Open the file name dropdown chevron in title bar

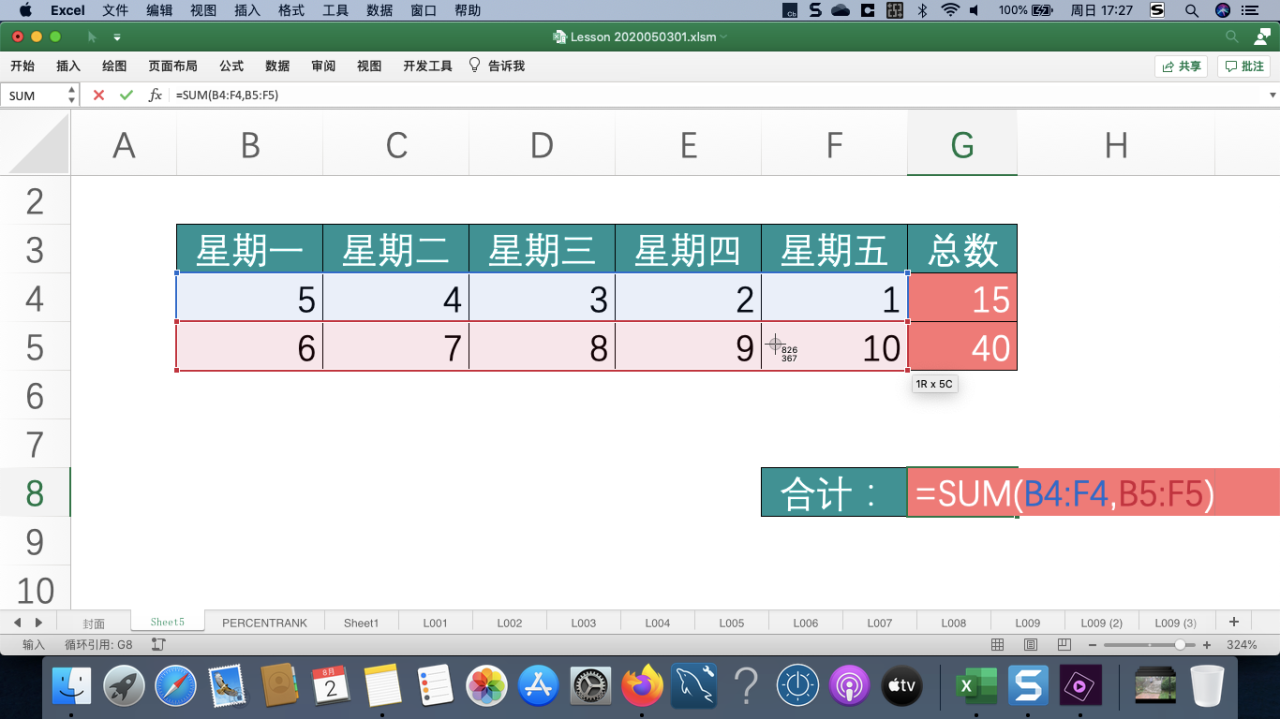pyautogui.click(x=723, y=37)
